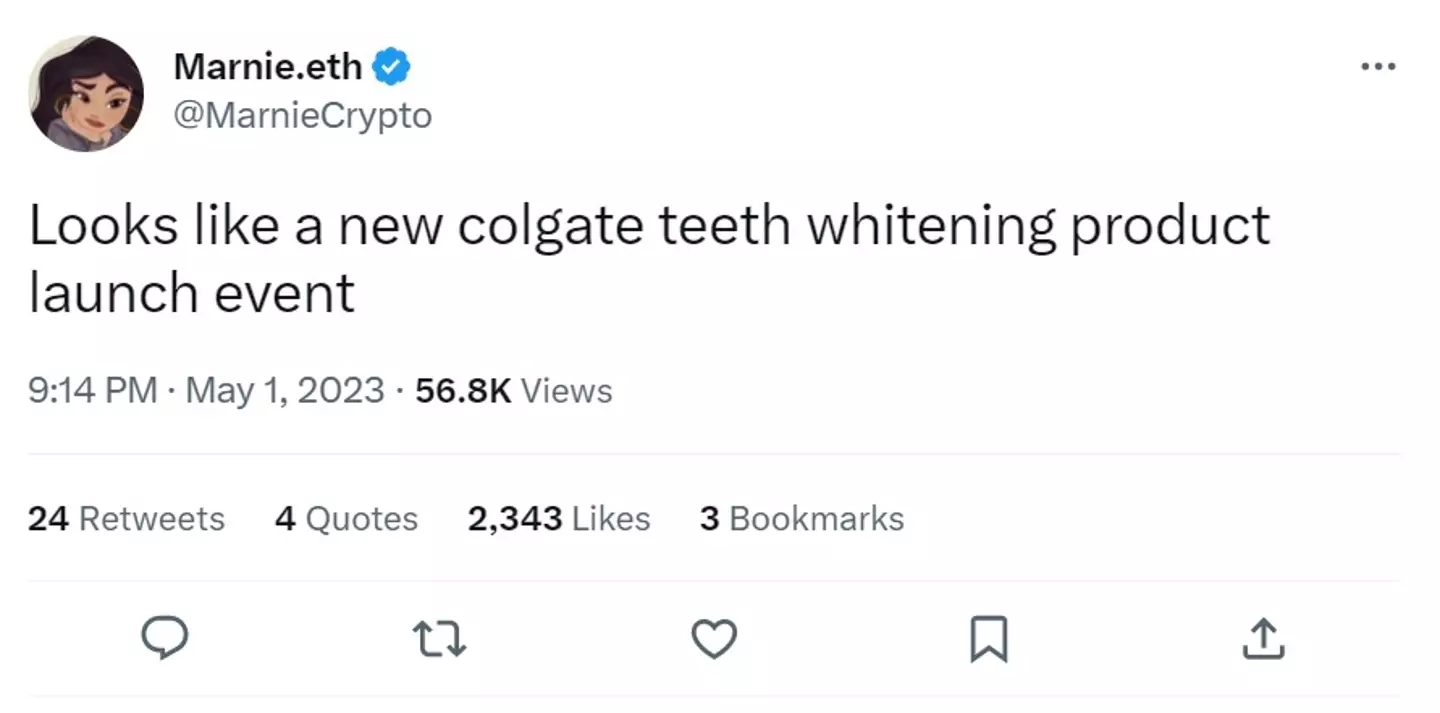Click the Marnie.eth display name
Screen dimensions: 1440x713
click(x=267, y=67)
